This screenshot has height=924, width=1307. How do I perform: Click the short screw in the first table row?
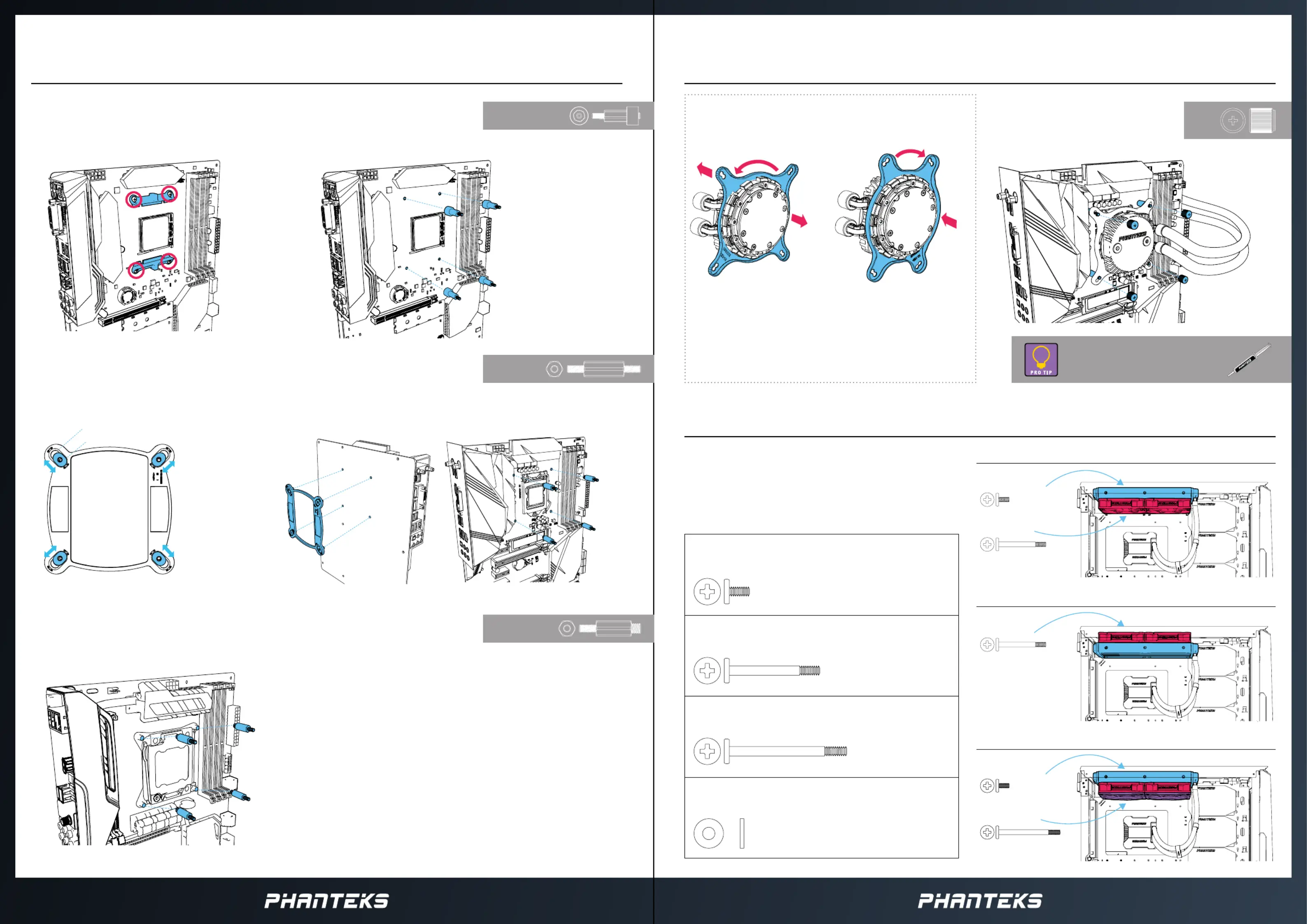click(x=722, y=591)
